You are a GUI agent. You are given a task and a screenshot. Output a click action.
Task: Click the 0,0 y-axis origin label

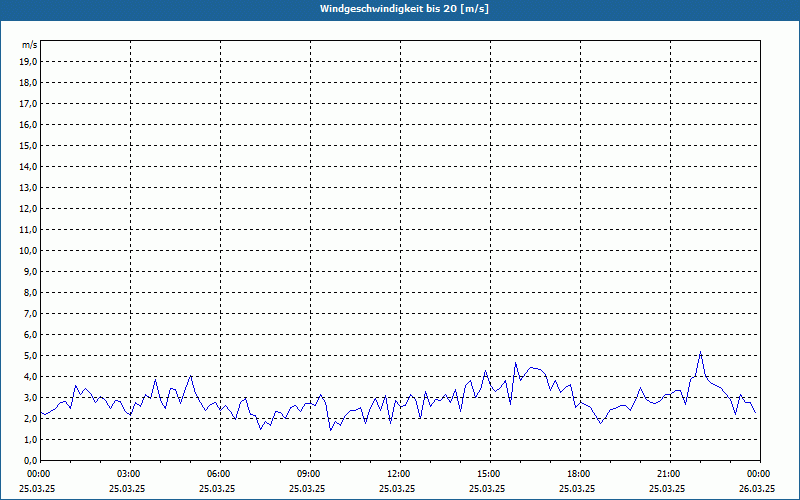[x=30, y=460]
